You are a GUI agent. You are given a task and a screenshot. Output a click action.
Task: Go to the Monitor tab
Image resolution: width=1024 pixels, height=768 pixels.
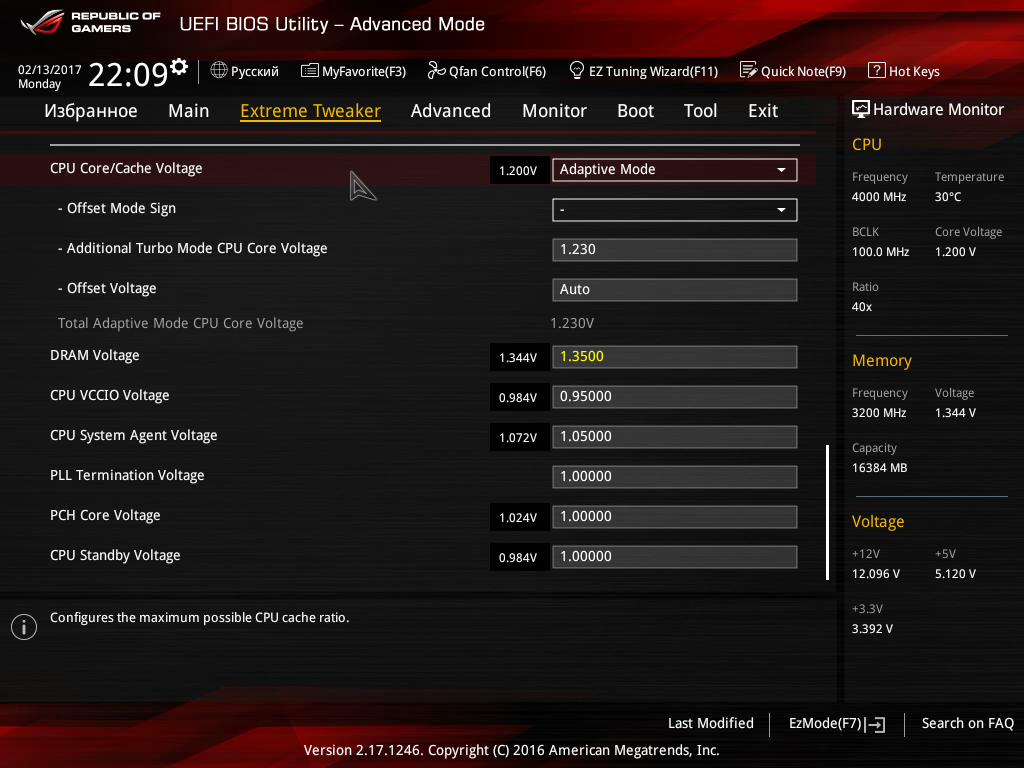coord(554,111)
